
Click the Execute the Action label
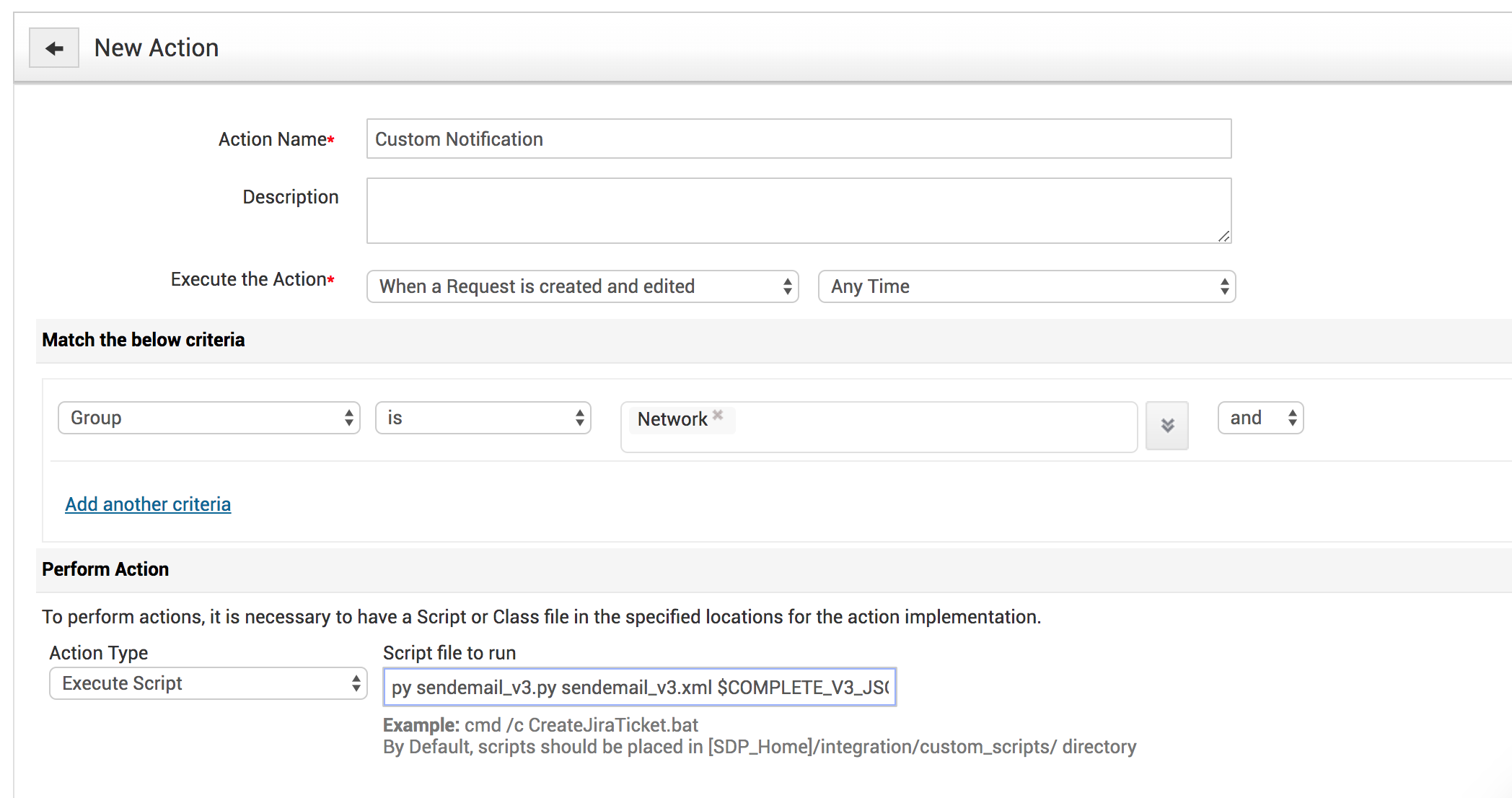248,279
